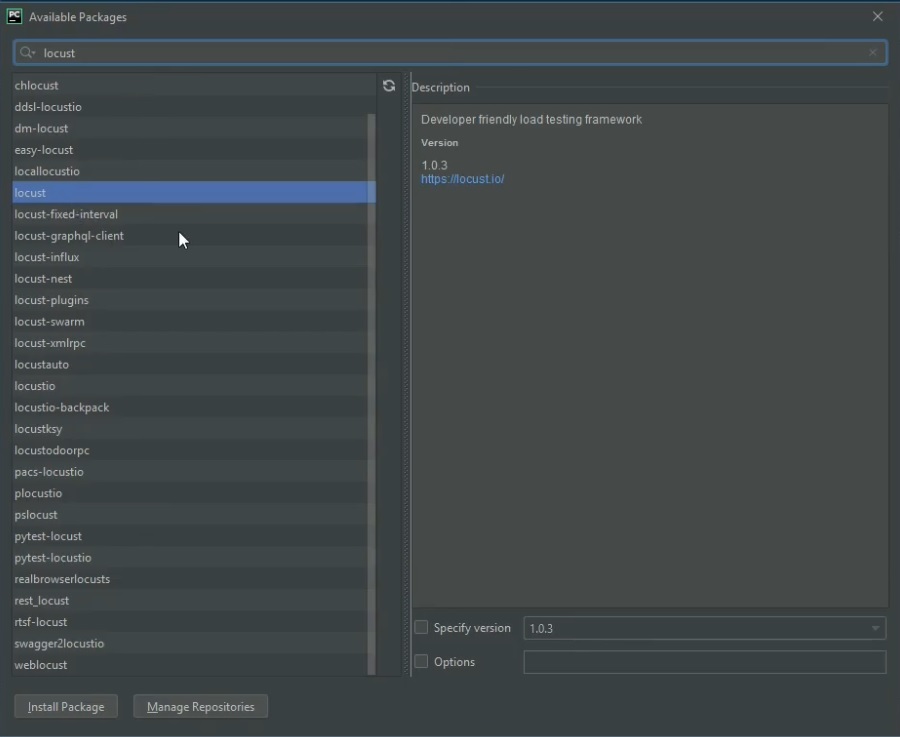This screenshot has width=900, height=737.
Task: Click the Options text input field
Action: 704,662
